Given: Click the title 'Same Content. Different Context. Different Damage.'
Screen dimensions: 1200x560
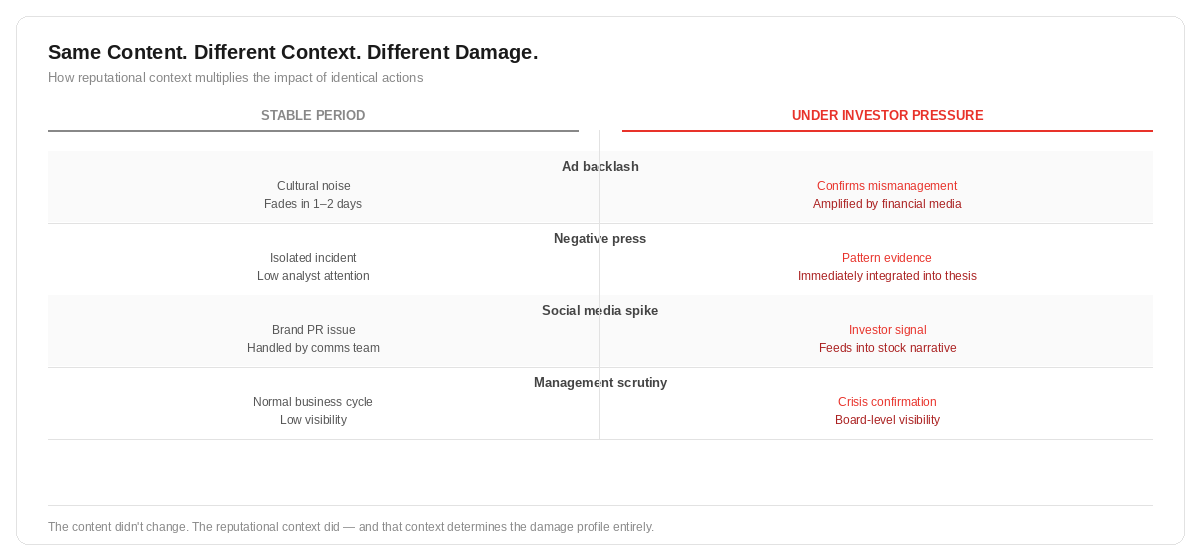Looking at the screenshot, I should pyautogui.click(x=293, y=52).
